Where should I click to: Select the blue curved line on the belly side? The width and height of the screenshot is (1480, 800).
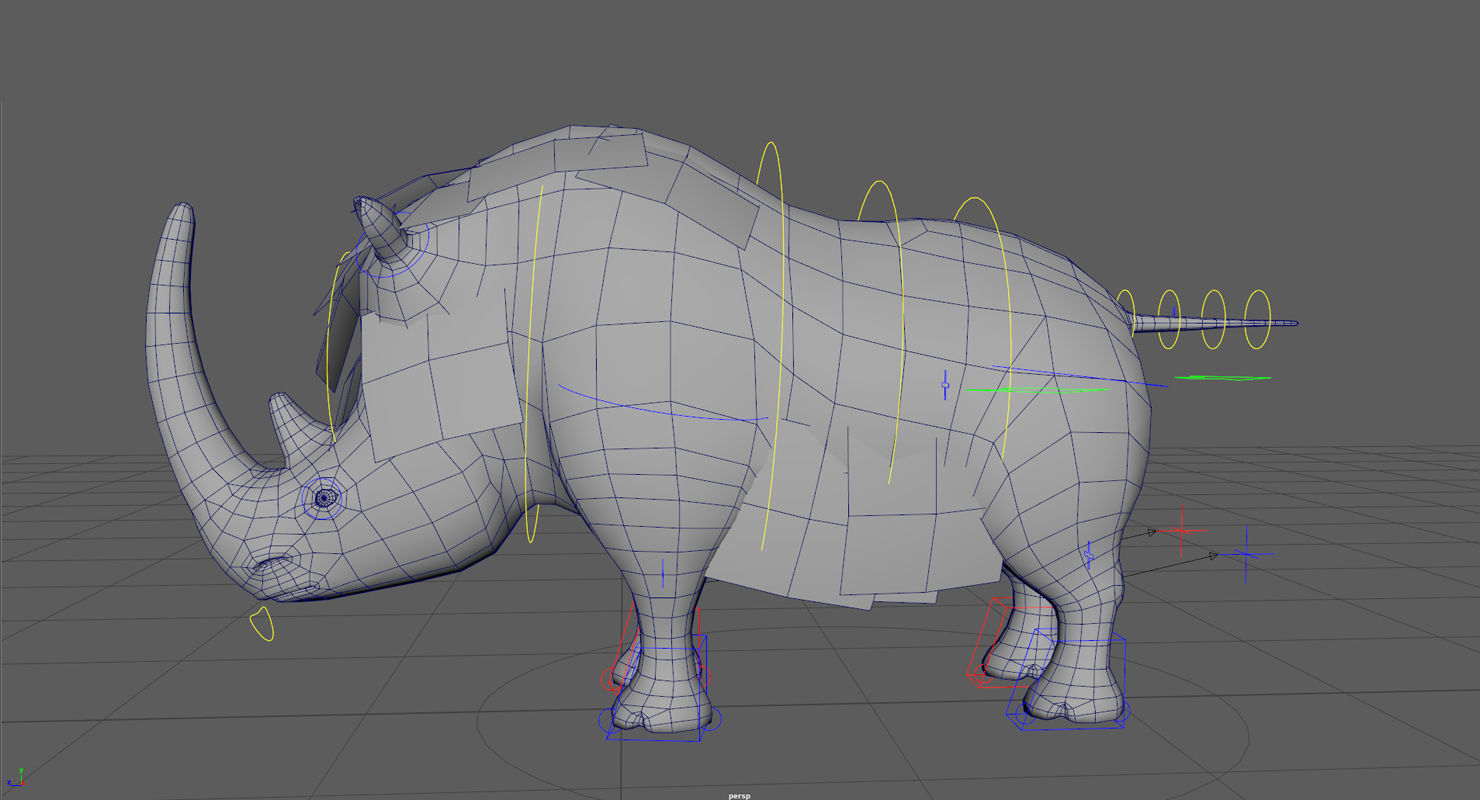tap(662, 404)
